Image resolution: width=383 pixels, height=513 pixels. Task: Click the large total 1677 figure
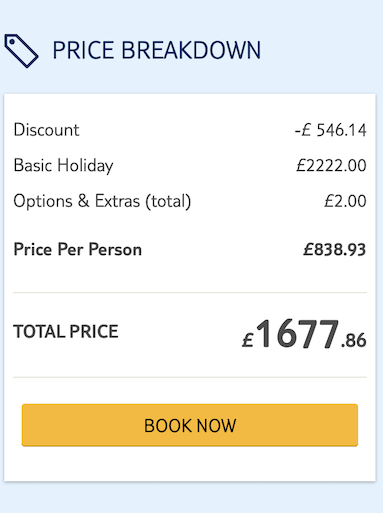pyautogui.click(x=297, y=334)
